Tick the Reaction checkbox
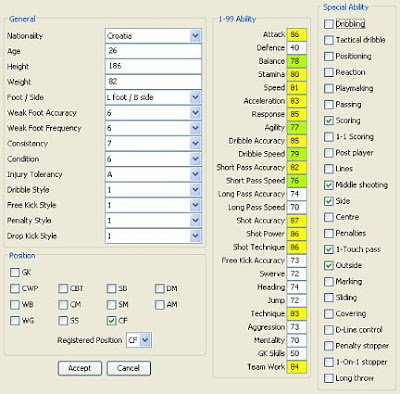 tap(329, 72)
